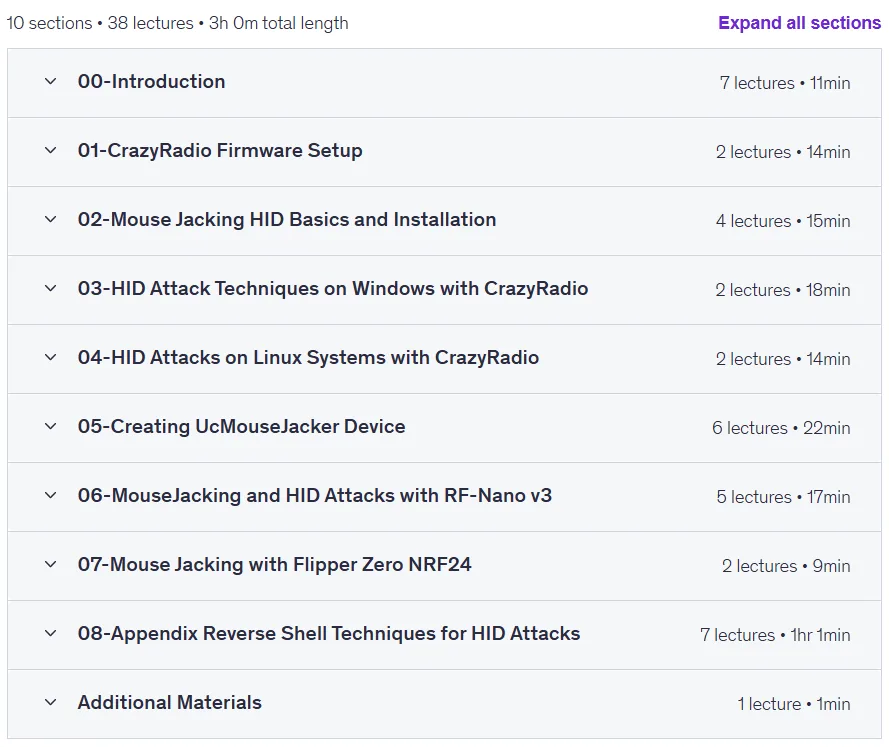Screen dimensions: 889x747
Task: Click the '6 lectures • 22min' label
Action: tap(781, 428)
